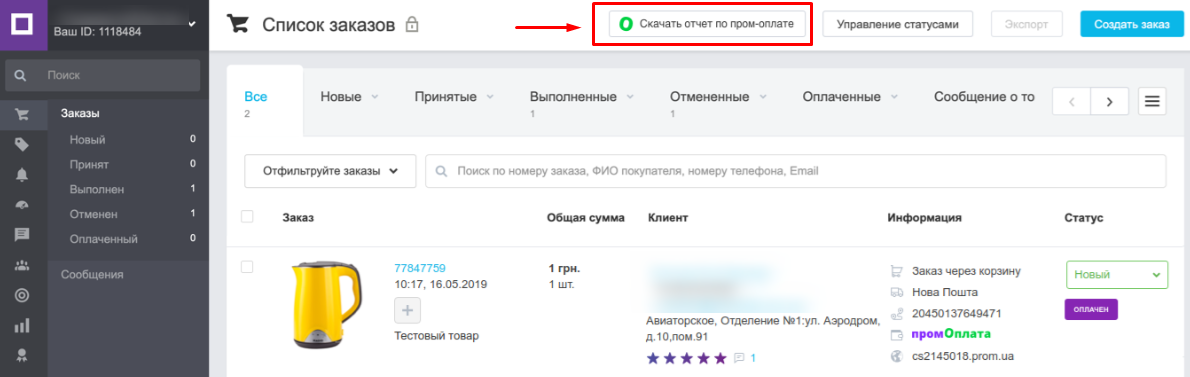Click the cs2145018.prom.ua site text
The height and width of the screenshot is (377, 1190).
point(963,356)
